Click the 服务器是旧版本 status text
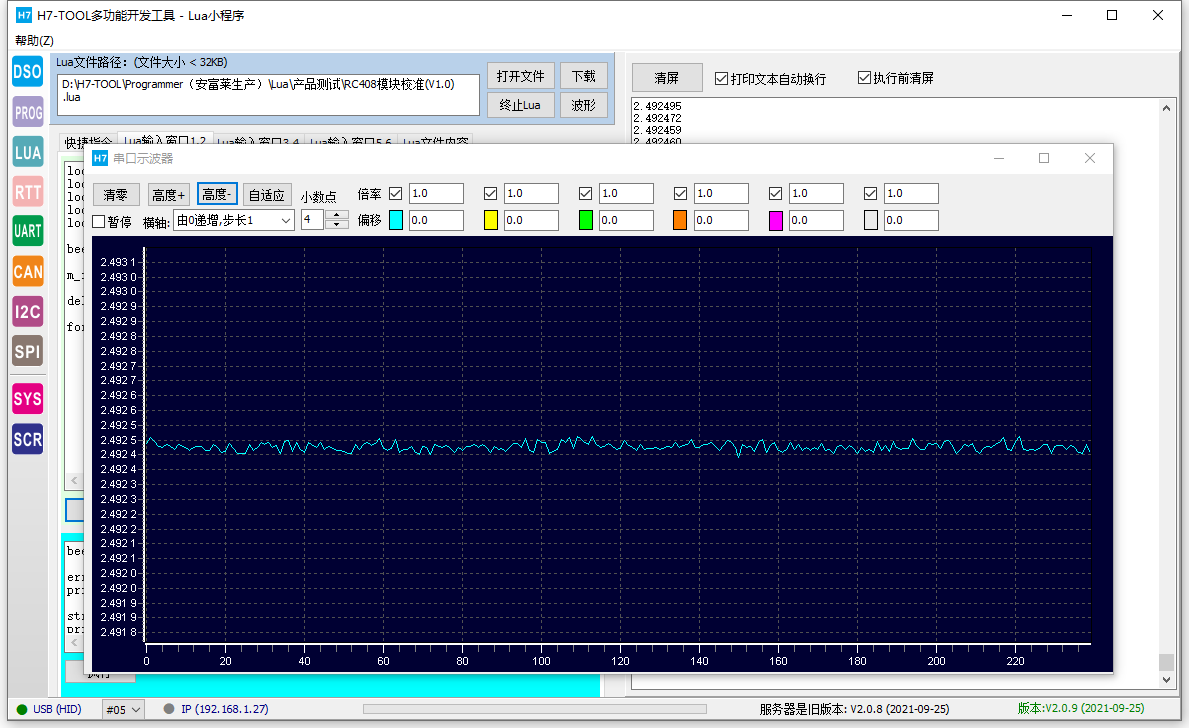The width and height of the screenshot is (1189, 728). point(855,709)
